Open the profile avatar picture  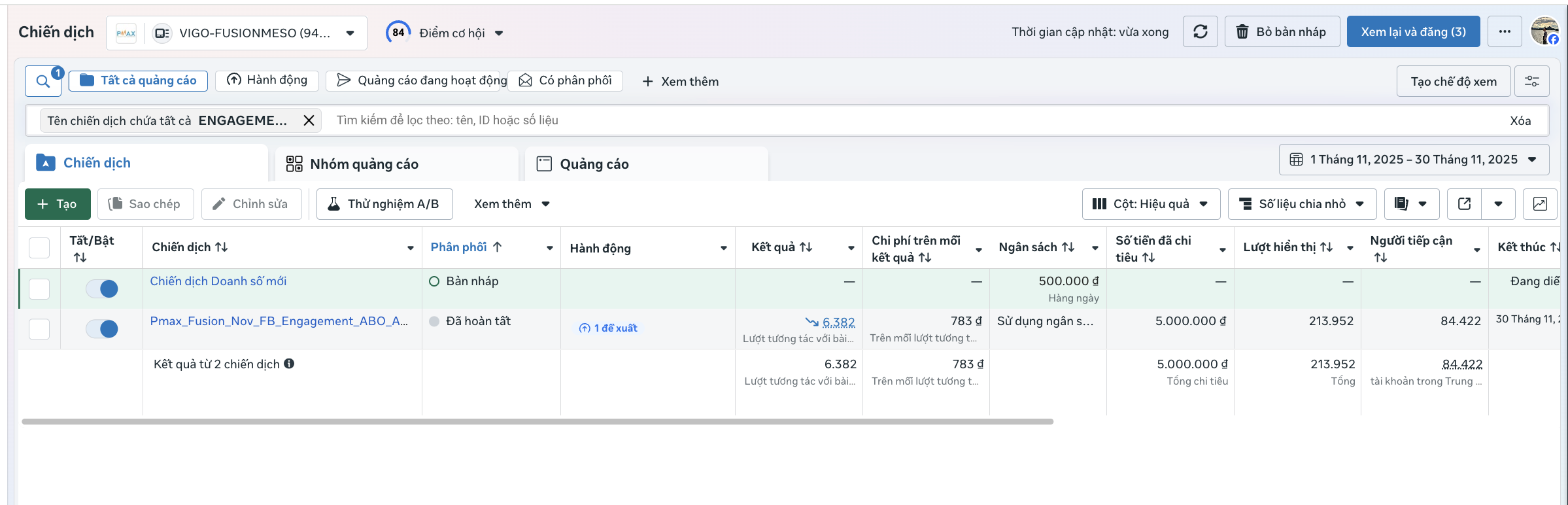pos(1544,31)
